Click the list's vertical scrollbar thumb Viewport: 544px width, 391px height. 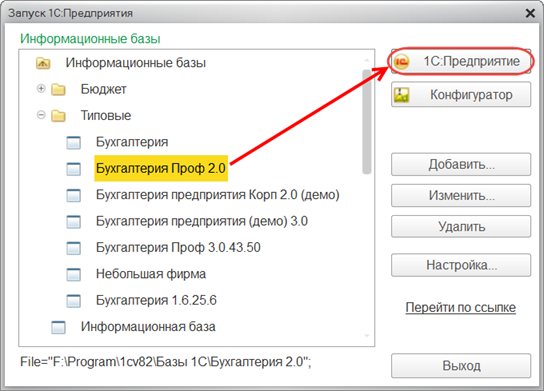(x=366, y=121)
